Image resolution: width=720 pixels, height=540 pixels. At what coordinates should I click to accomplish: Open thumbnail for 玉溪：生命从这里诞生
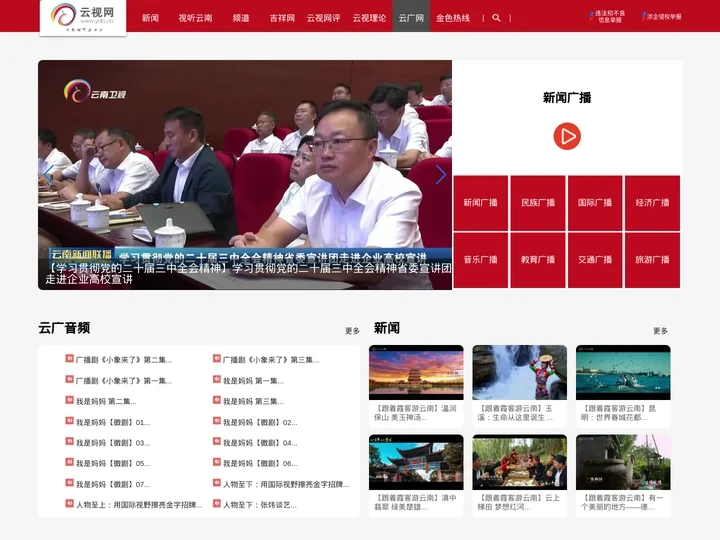coord(519,372)
